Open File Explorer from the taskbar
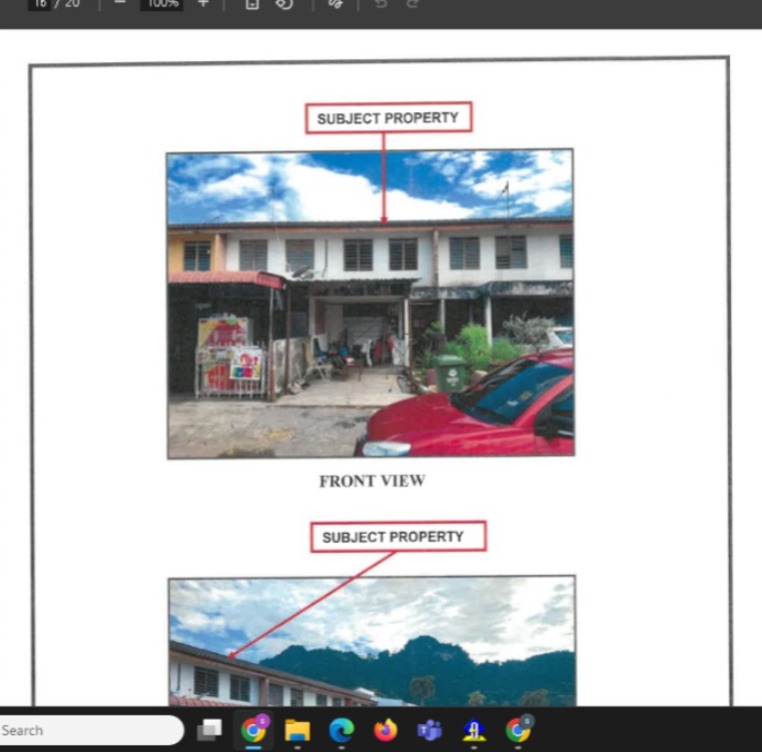Image resolution: width=762 pixels, height=752 pixels. [297, 731]
